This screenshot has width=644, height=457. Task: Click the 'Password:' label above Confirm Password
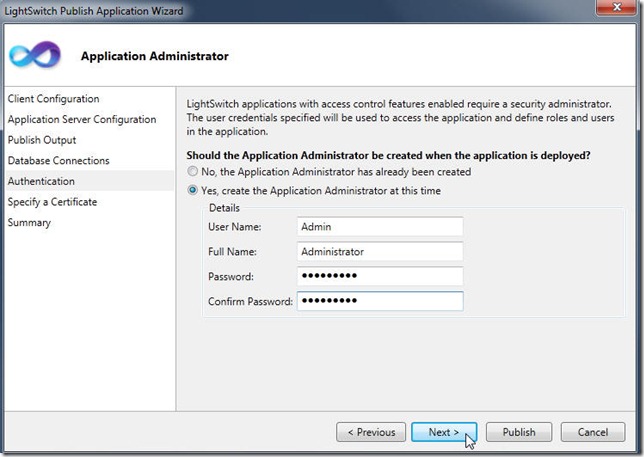point(230,276)
